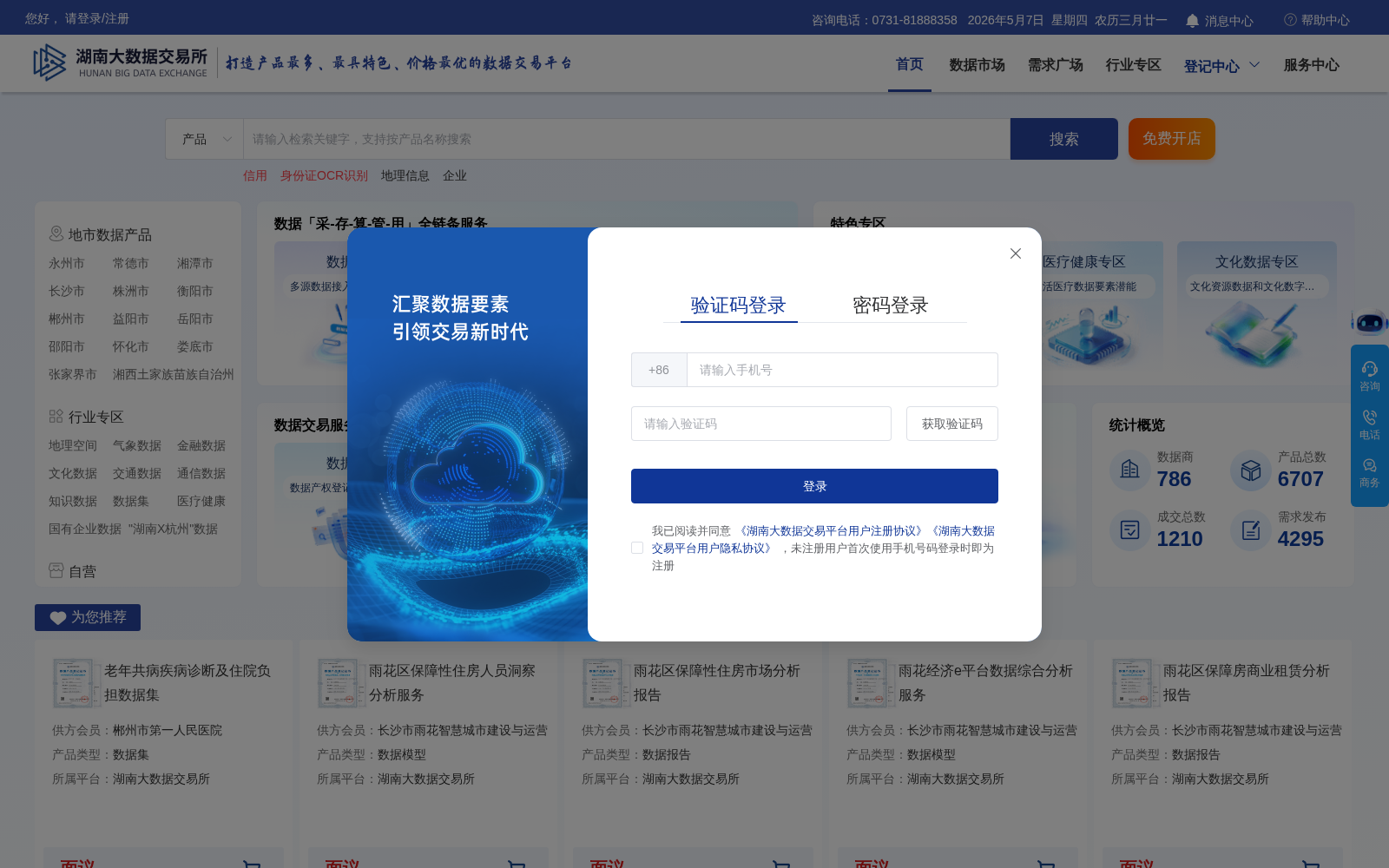This screenshot has width=1389, height=868.
Task: Focus the phone number input field
Action: pos(842,370)
